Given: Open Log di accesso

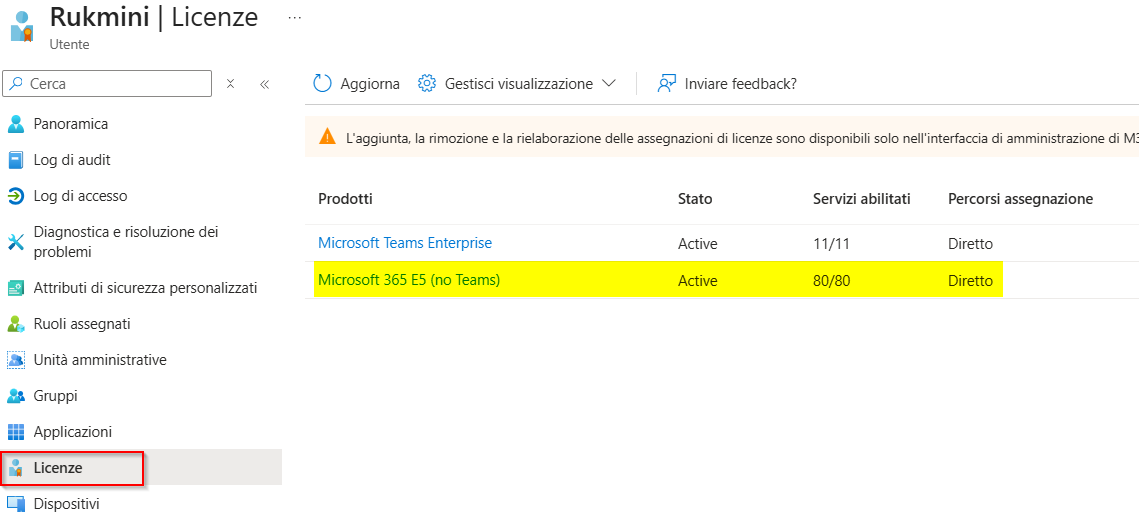Looking at the screenshot, I should (81, 195).
